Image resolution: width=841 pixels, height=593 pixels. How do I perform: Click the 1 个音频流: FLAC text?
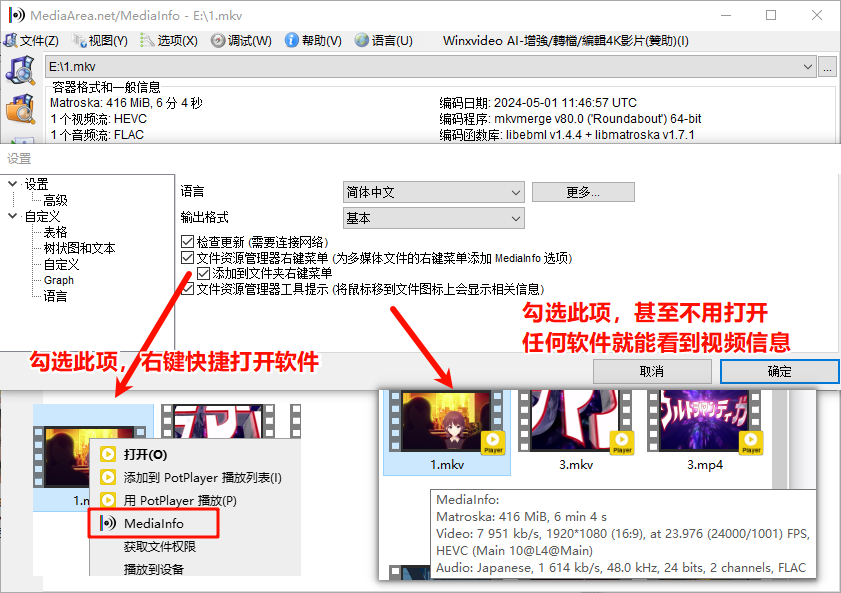coord(97,135)
